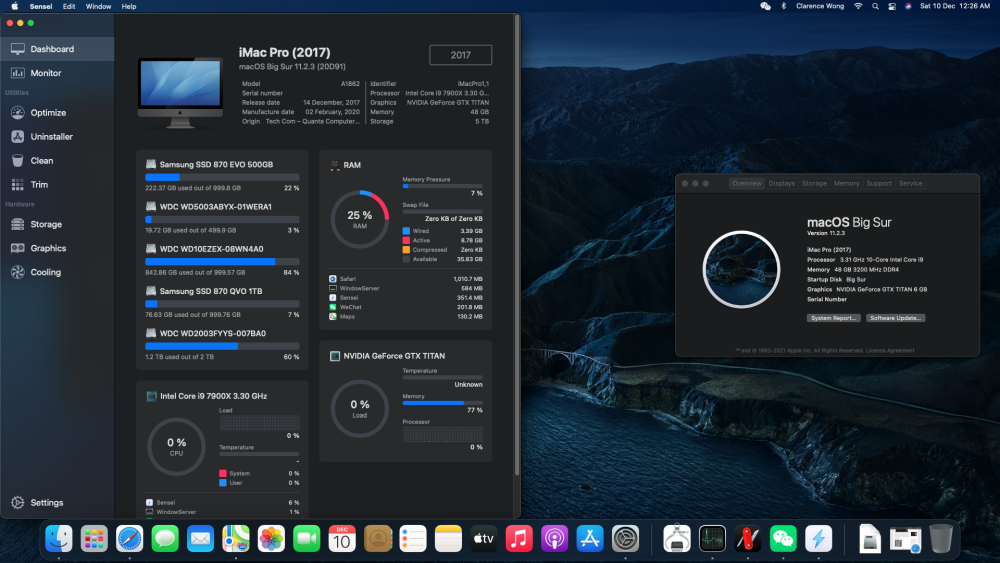Viewport: 1000px width, 563px height.
Task: Open the Help menu
Action: click(129, 6)
